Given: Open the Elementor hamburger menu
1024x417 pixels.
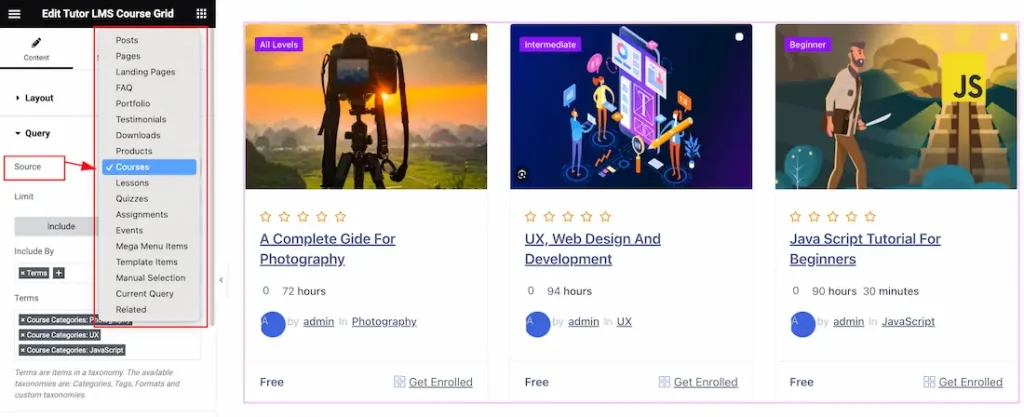Looking at the screenshot, I should (x=14, y=14).
